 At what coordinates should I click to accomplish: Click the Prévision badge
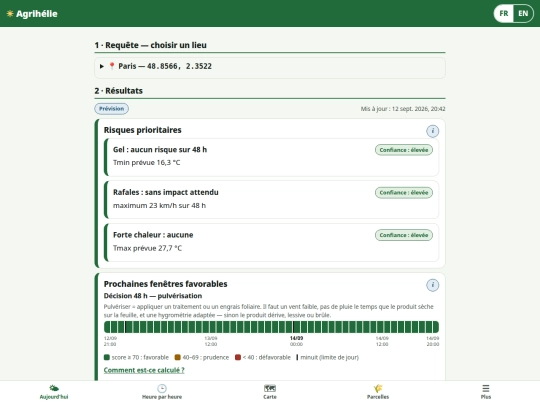[x=112, y=108]
